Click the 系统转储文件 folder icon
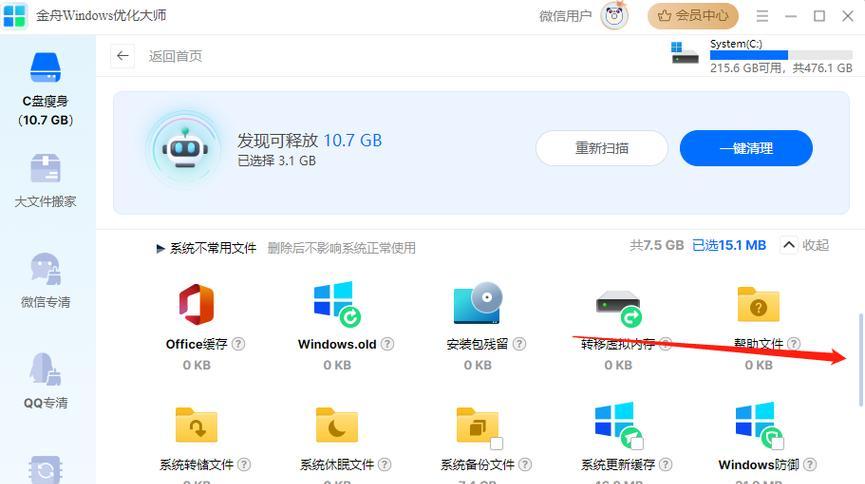 pos(196,425)
